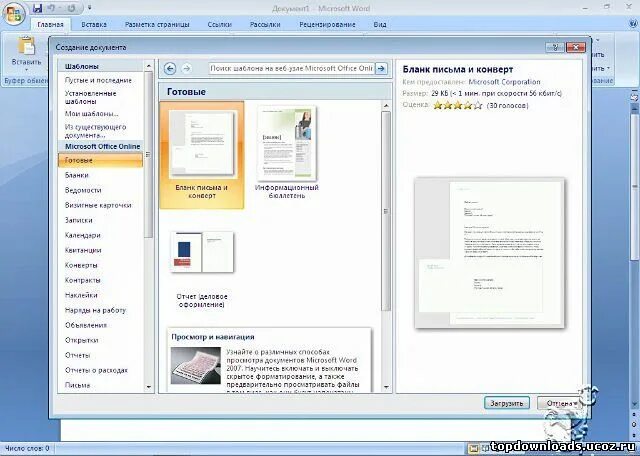
Task: Click the Word help icon in ribbon corner
Action: tap(634, 24)
